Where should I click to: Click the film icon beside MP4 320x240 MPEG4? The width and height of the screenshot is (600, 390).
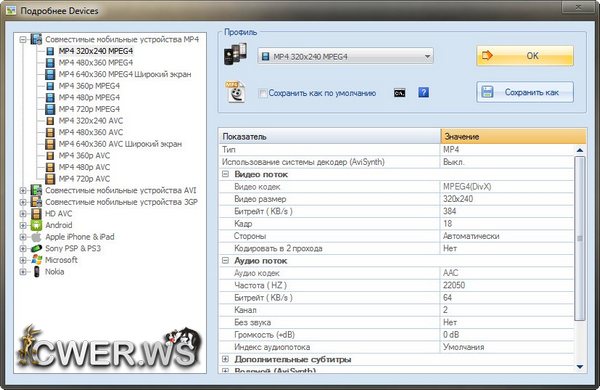pos(50,51)
